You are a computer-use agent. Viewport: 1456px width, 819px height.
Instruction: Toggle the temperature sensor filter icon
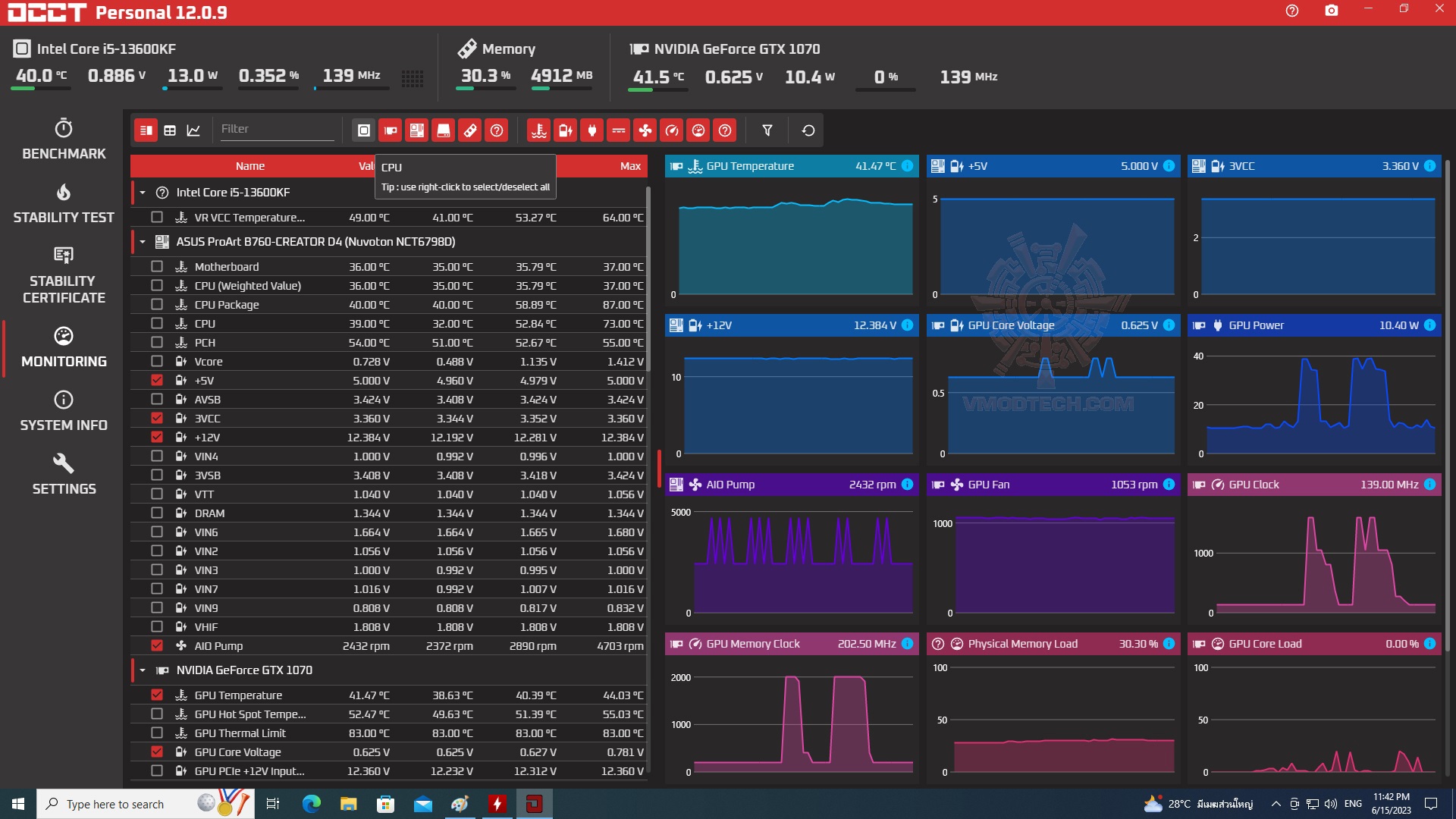coord(538,130)
